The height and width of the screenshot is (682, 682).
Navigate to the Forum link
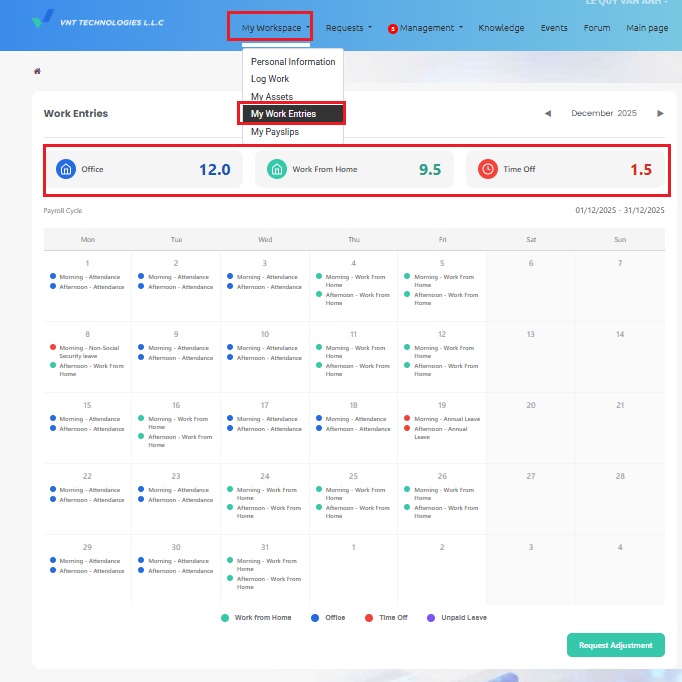click(597, 28)
